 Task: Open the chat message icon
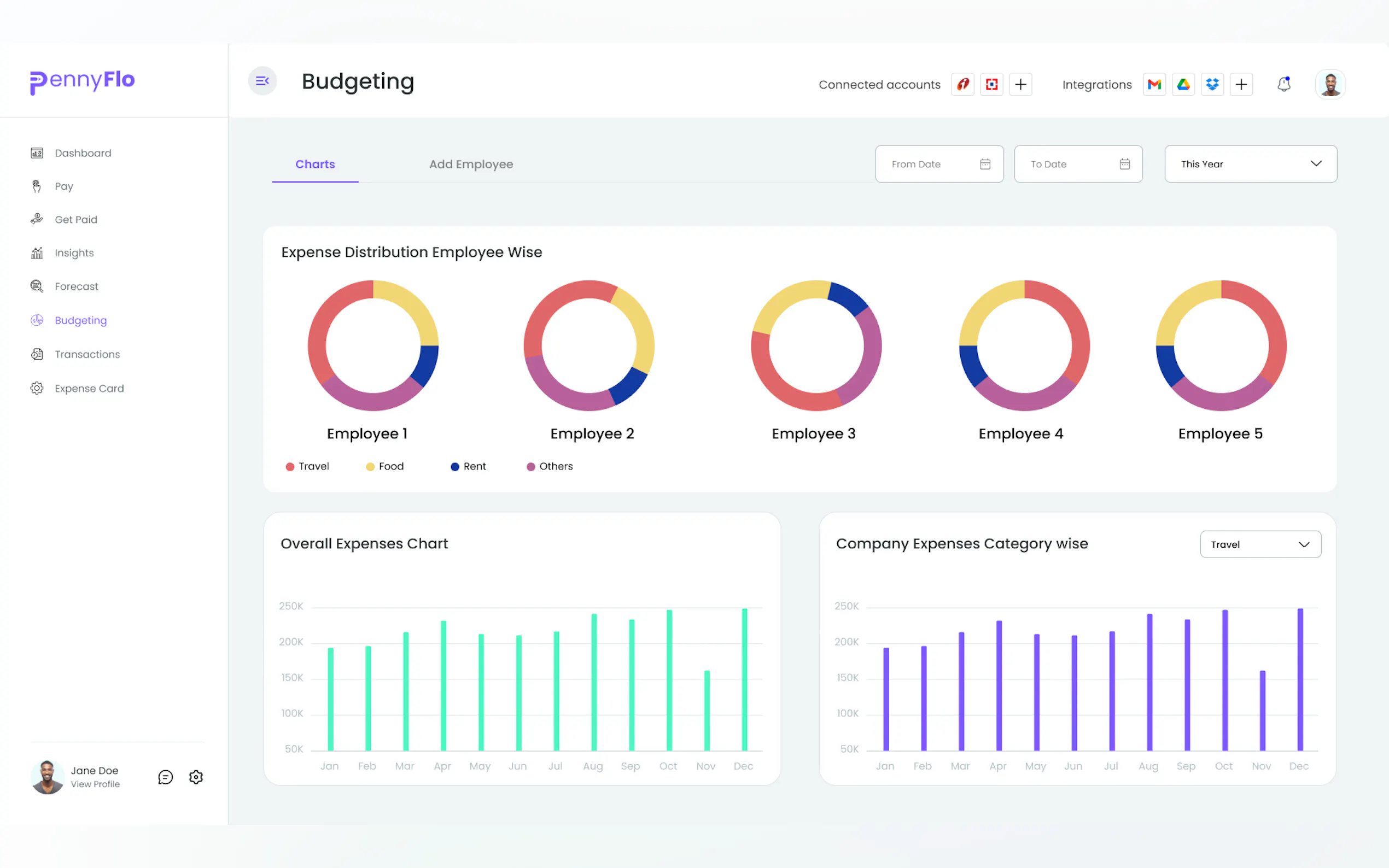[165, 777]
